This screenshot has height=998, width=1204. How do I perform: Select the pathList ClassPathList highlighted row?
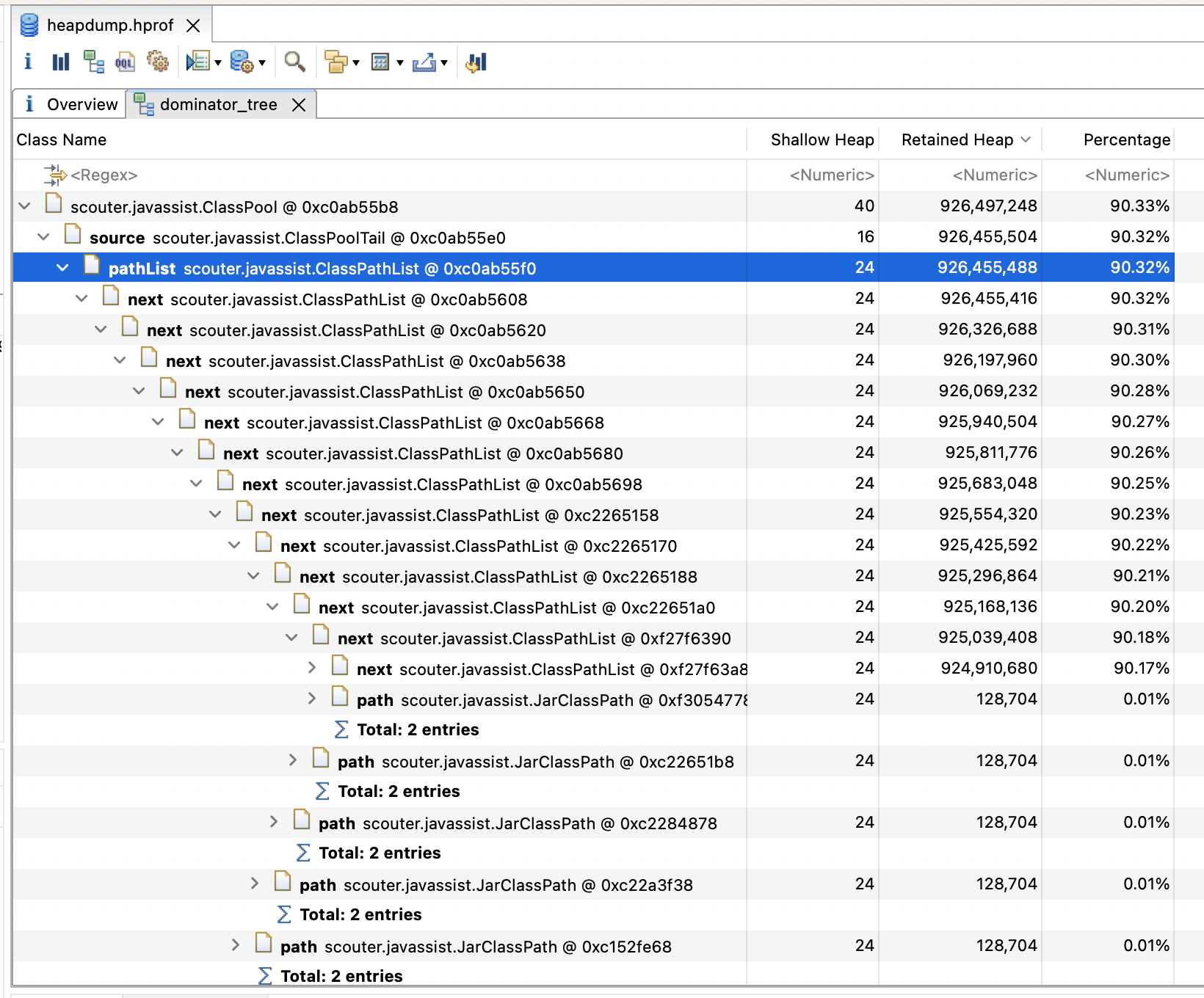click(x=323, y=268)
